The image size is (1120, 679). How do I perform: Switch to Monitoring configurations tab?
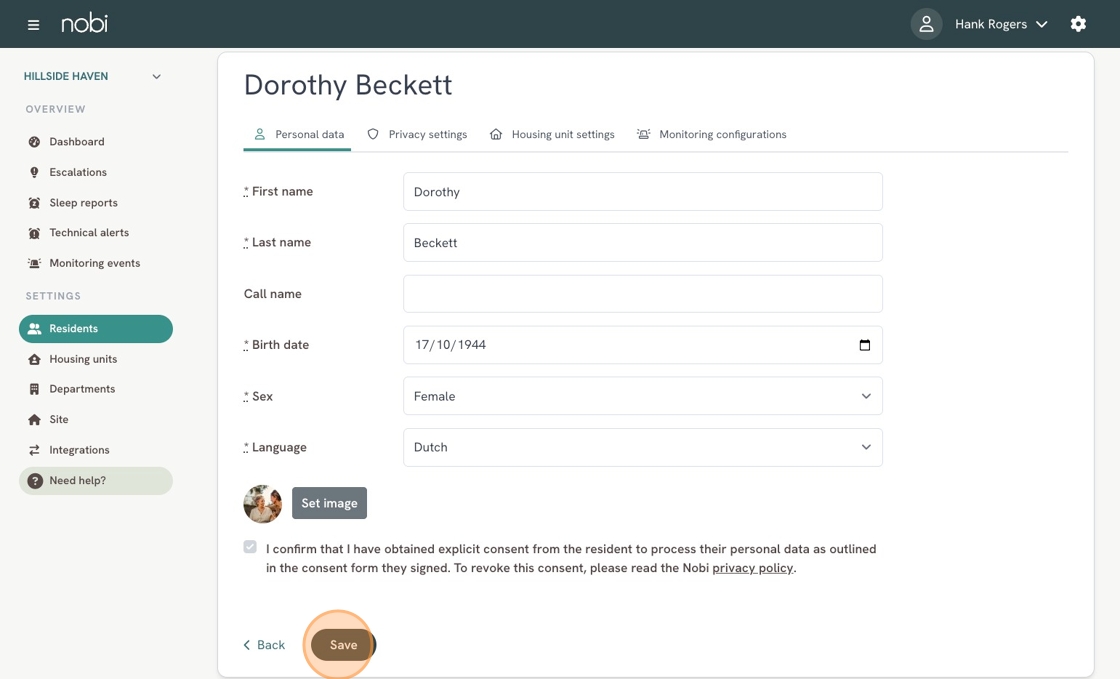712,134
